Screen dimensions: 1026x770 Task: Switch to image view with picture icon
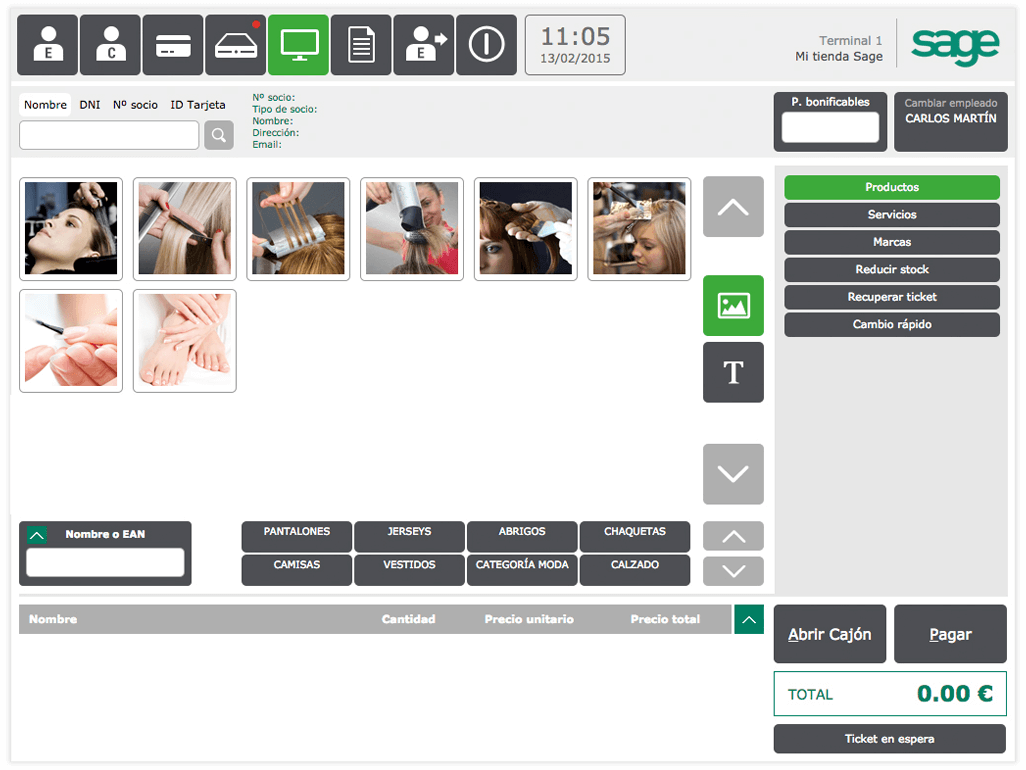[x=733, y=306]
